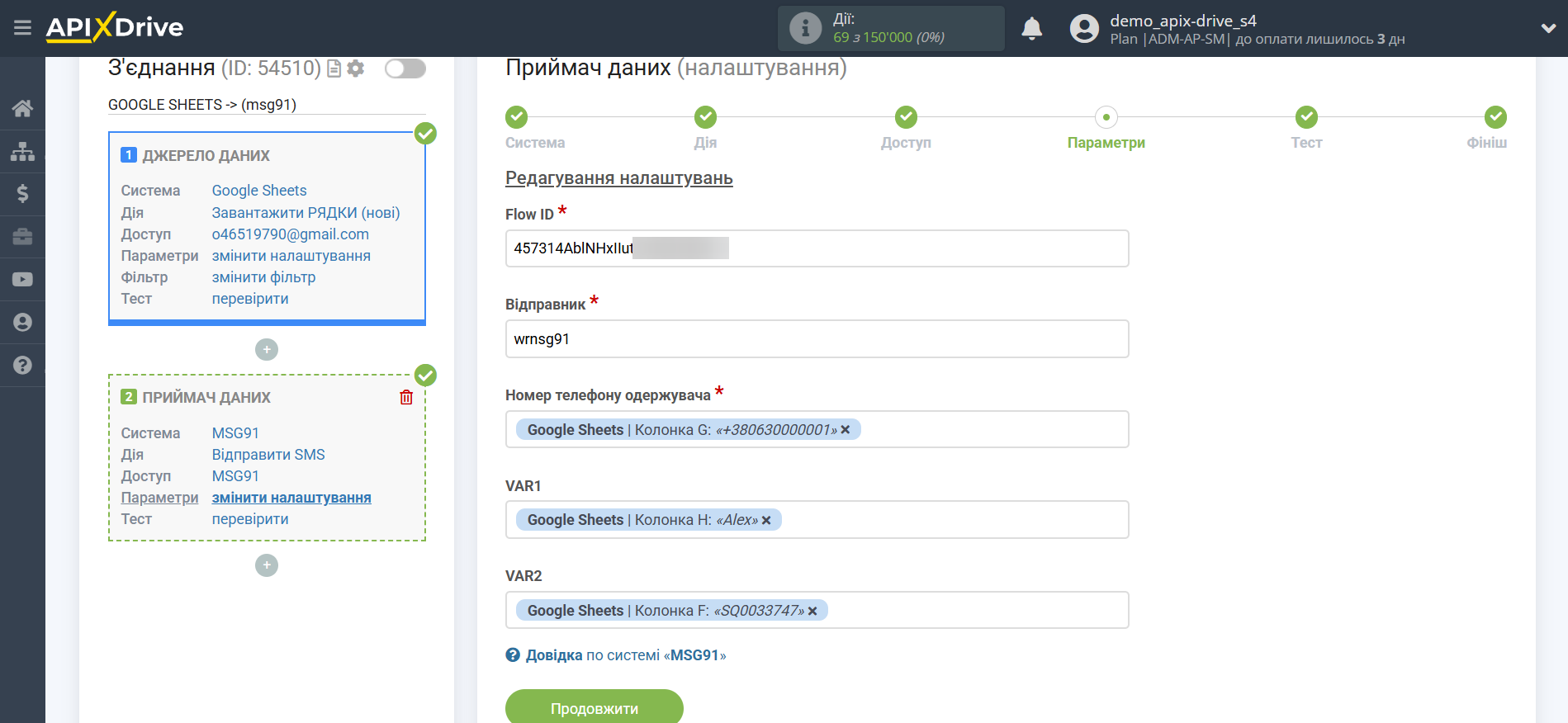Click the Flow ID input field
Image resolution: width=1568 pixels, height=723 pixels.
coord(817,248)
